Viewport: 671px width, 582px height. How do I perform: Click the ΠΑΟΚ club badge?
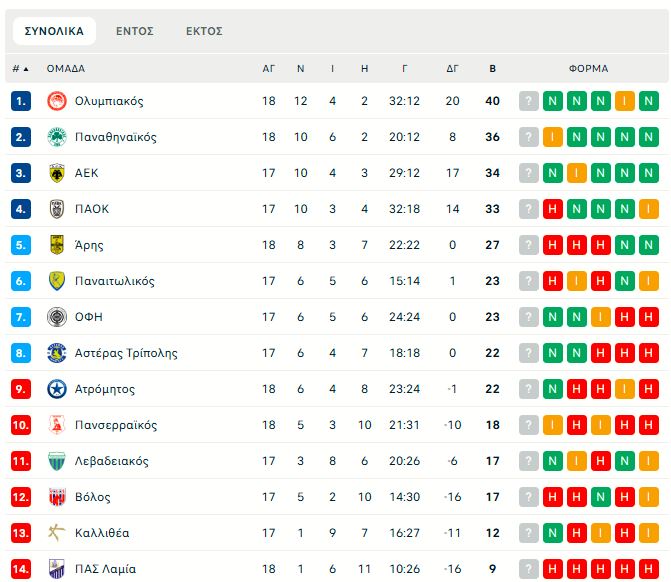pos(56,209)
